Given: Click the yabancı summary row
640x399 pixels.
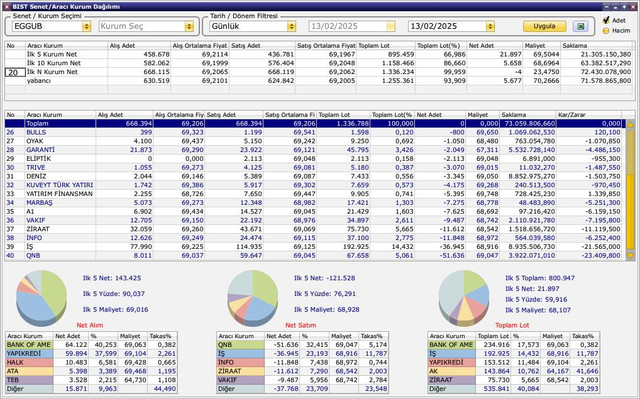Looking at the screenshot, I should 319,81.
